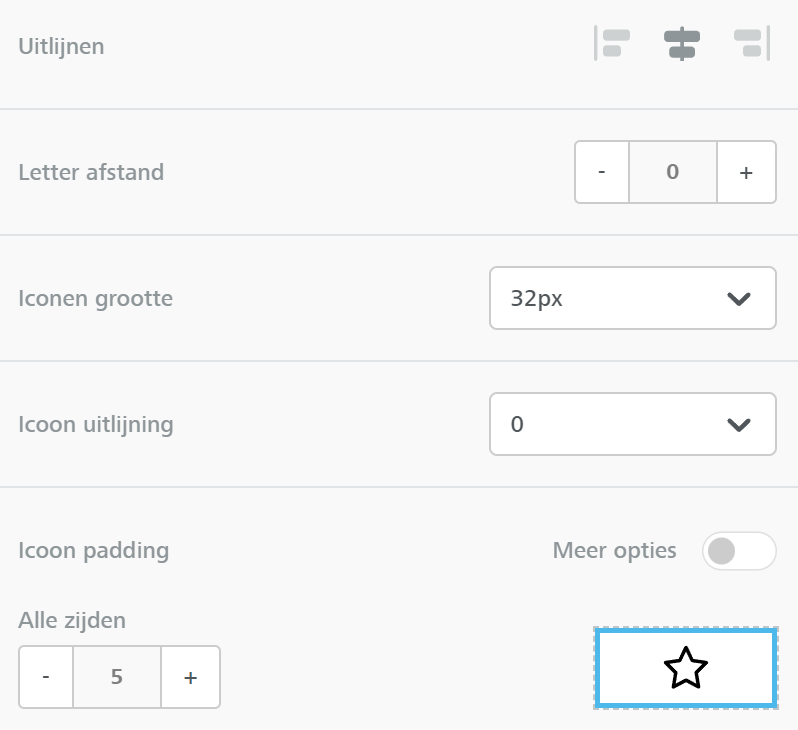Click the Alle zijden label
This screenshot has width=798, height=730.
coord(72,620)
